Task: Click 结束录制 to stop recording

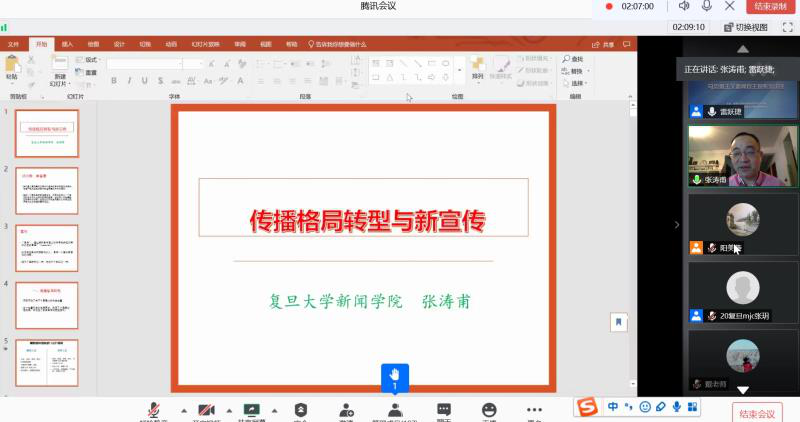Action: (x=769, y=6)
